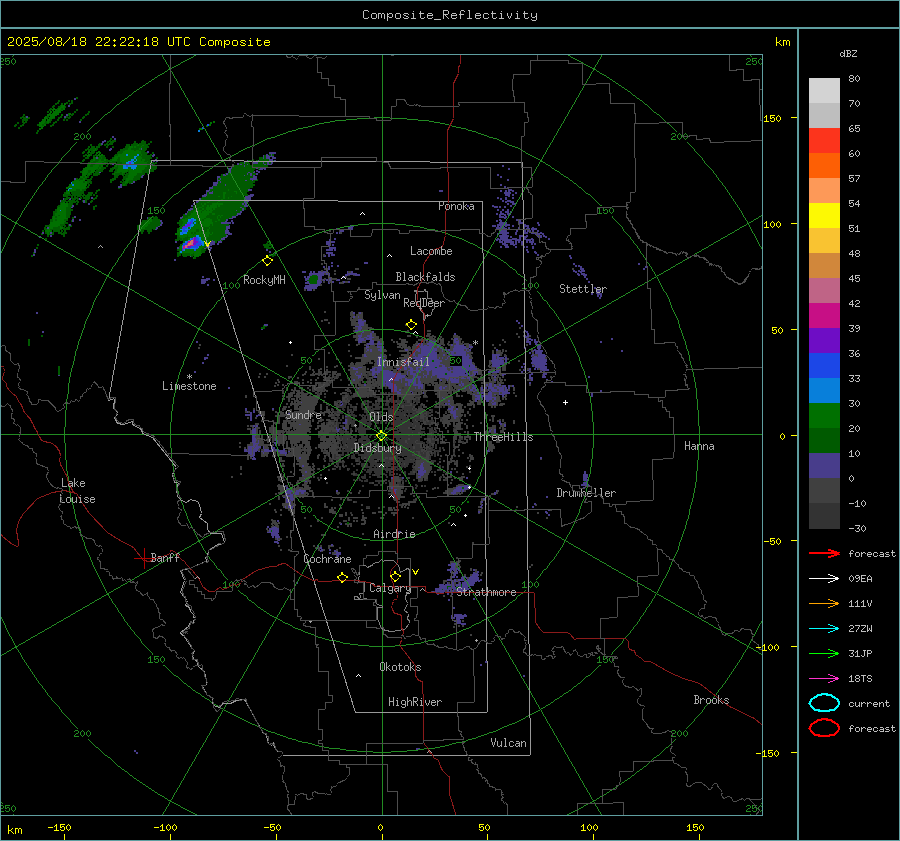This screenshot has height=841, width=900.
Task: Click the Strathmore label
Action: (486, 592)
